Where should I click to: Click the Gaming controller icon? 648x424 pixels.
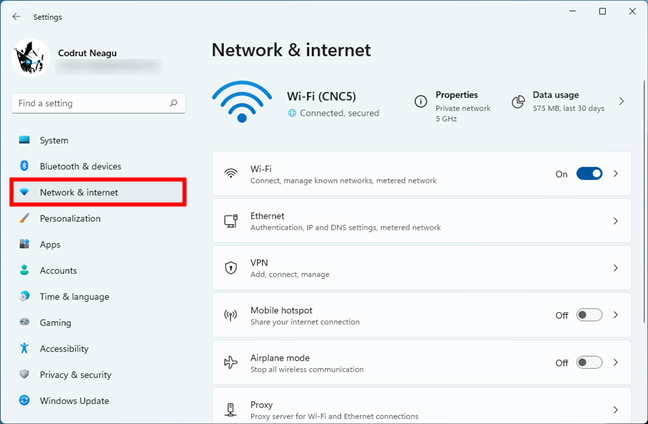(x=24, y=322)
